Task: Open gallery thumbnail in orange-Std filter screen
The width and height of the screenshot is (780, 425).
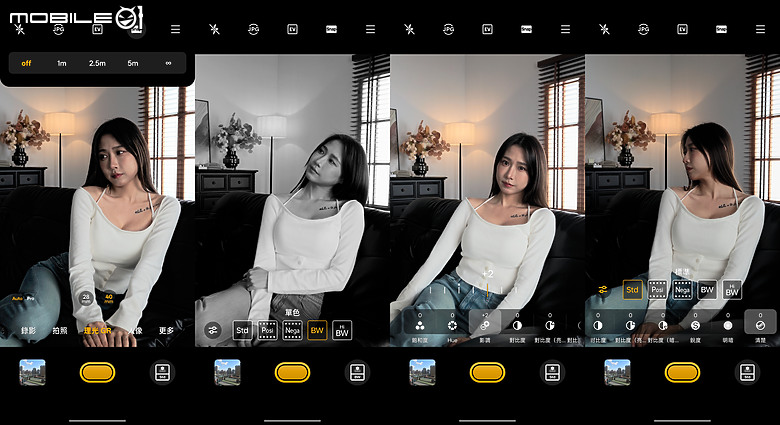Action: coord(617,372)
